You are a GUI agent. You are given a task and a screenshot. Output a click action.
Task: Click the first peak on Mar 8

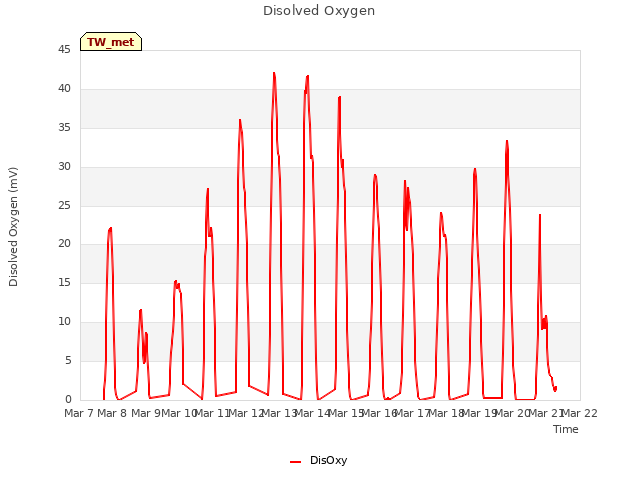pyautogui.click(x=110, y=229)
